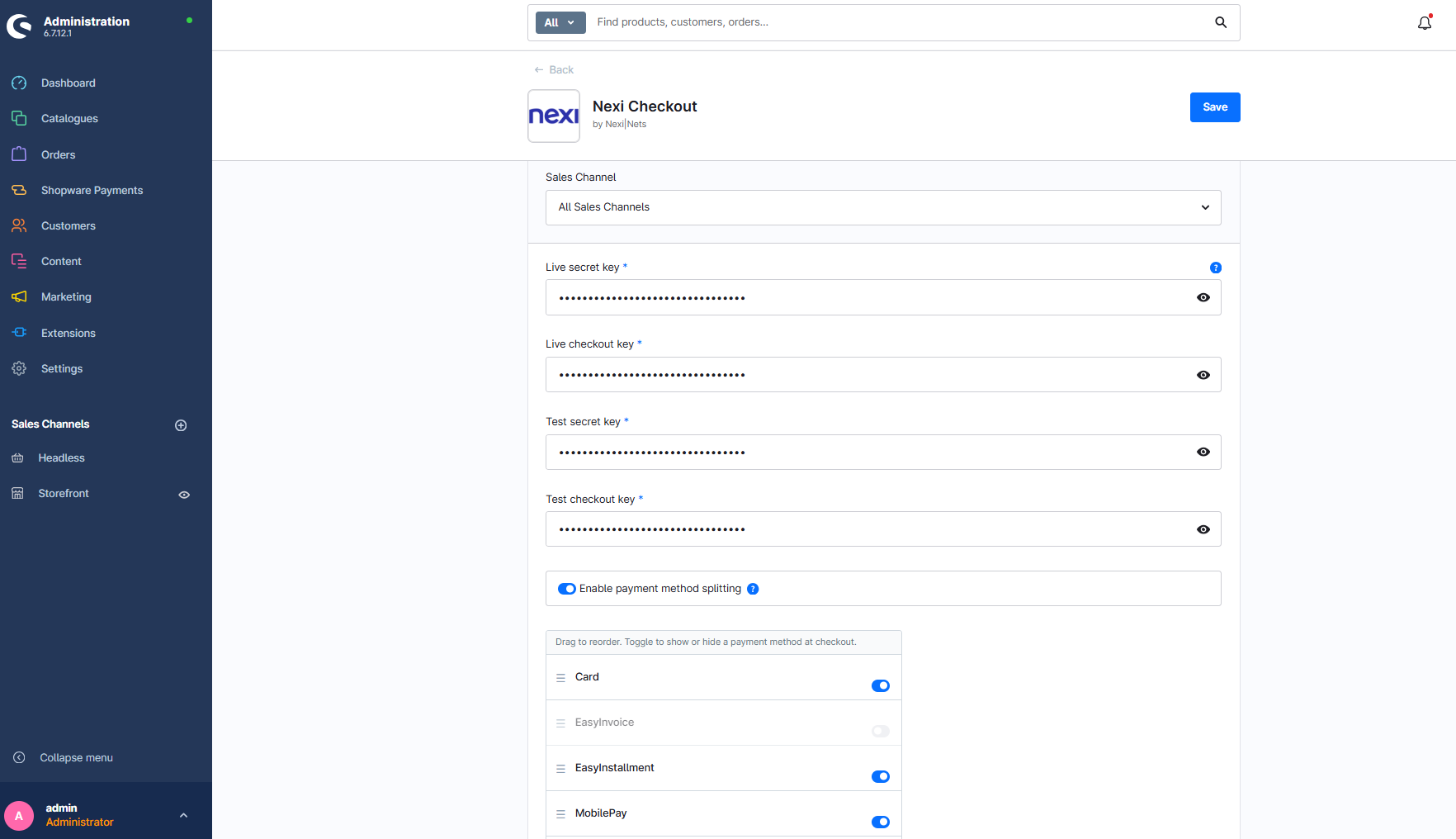Image resolution: width=1456 pixels, height=839 pixels.
Task: Toggle the EasyInvoice payment method switch
Action: tap(881, 731)
